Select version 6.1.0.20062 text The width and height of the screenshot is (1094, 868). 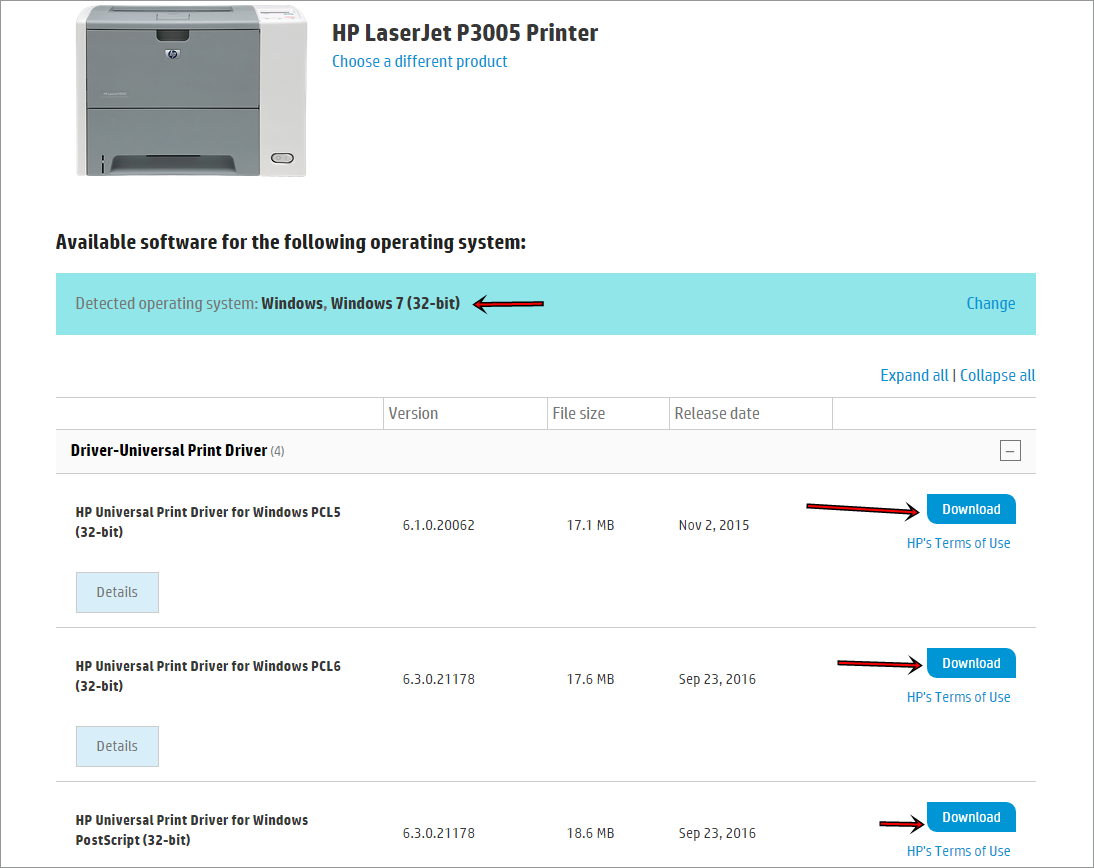(x=438, y=525)
